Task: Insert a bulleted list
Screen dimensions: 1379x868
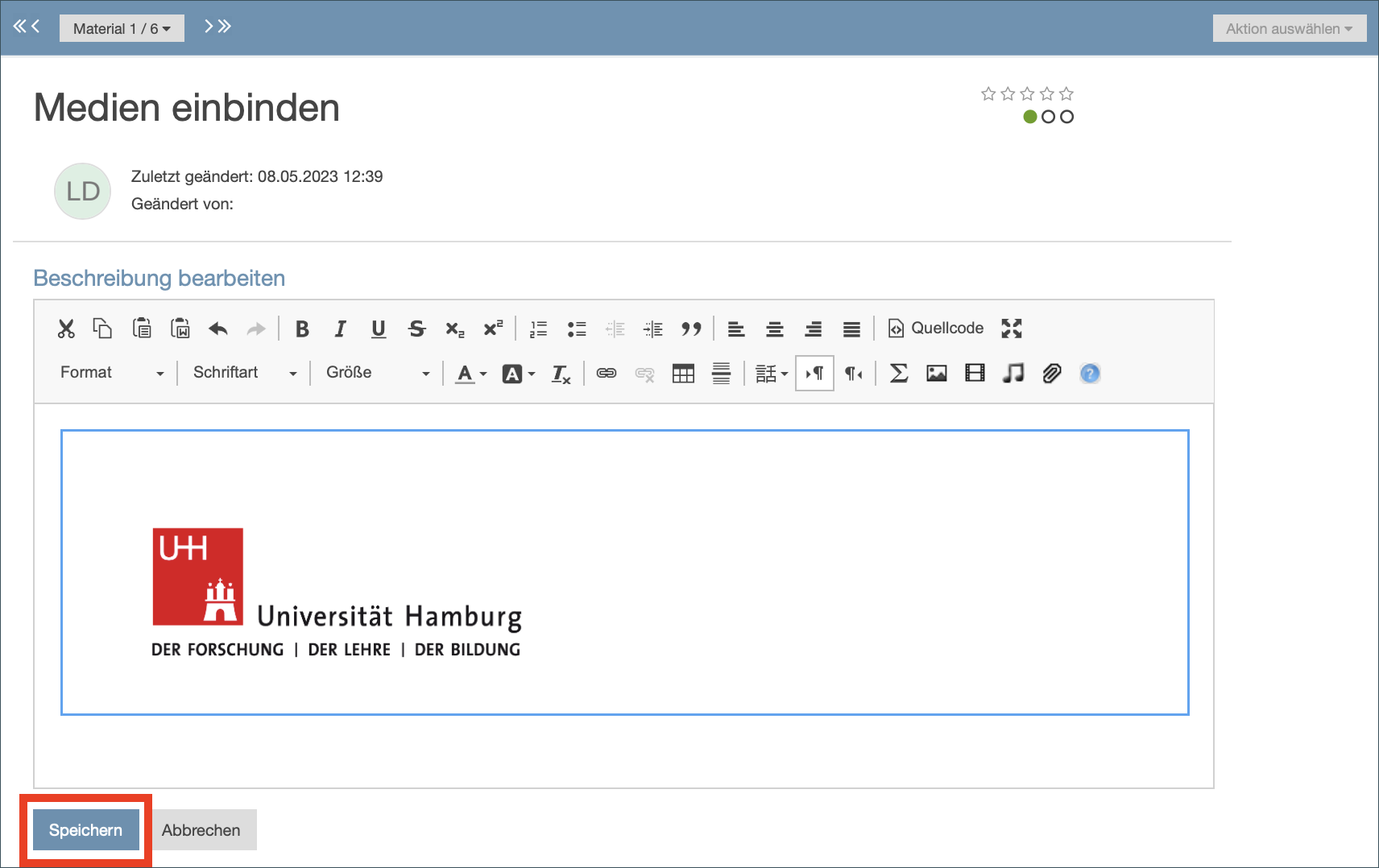Action: (x=577, y=329)
